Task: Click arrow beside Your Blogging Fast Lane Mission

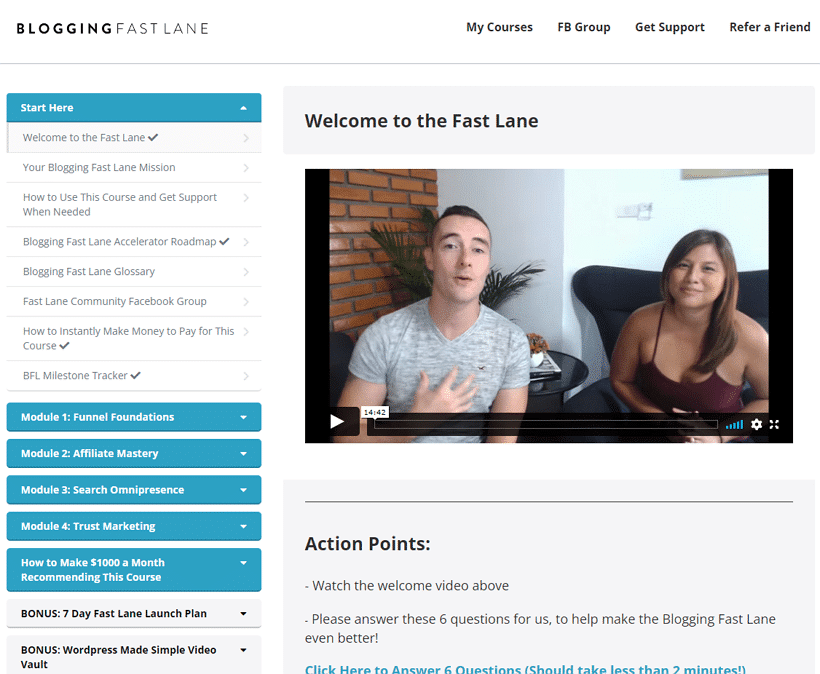Action: [x=246, y=168]
